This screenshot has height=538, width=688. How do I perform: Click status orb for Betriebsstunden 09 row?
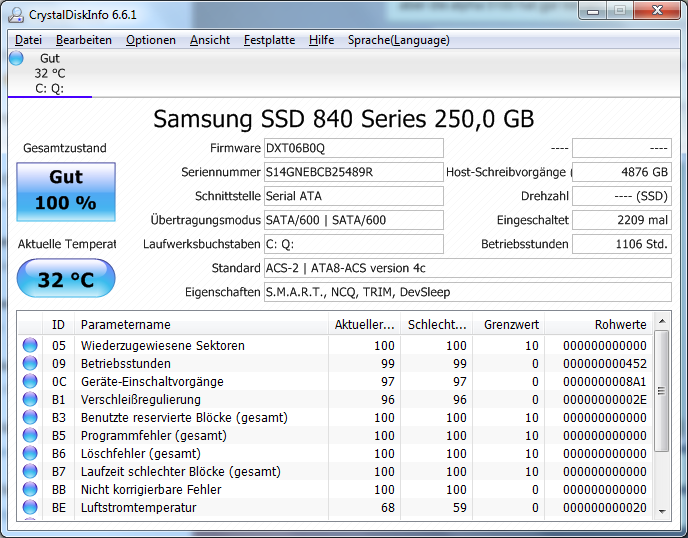tap(30, 363)
